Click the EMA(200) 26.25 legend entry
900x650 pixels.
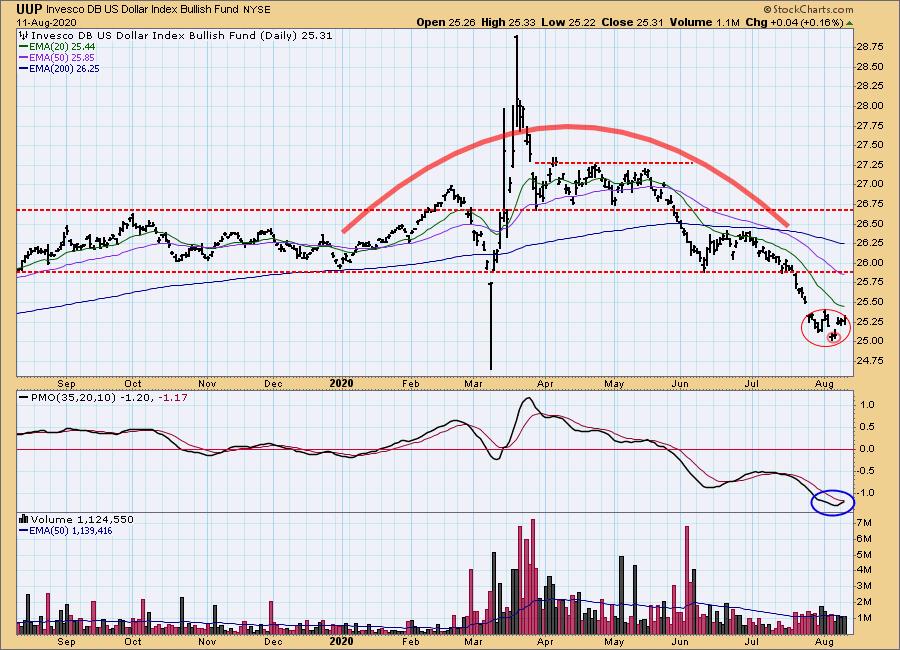[x=60, y=68]
